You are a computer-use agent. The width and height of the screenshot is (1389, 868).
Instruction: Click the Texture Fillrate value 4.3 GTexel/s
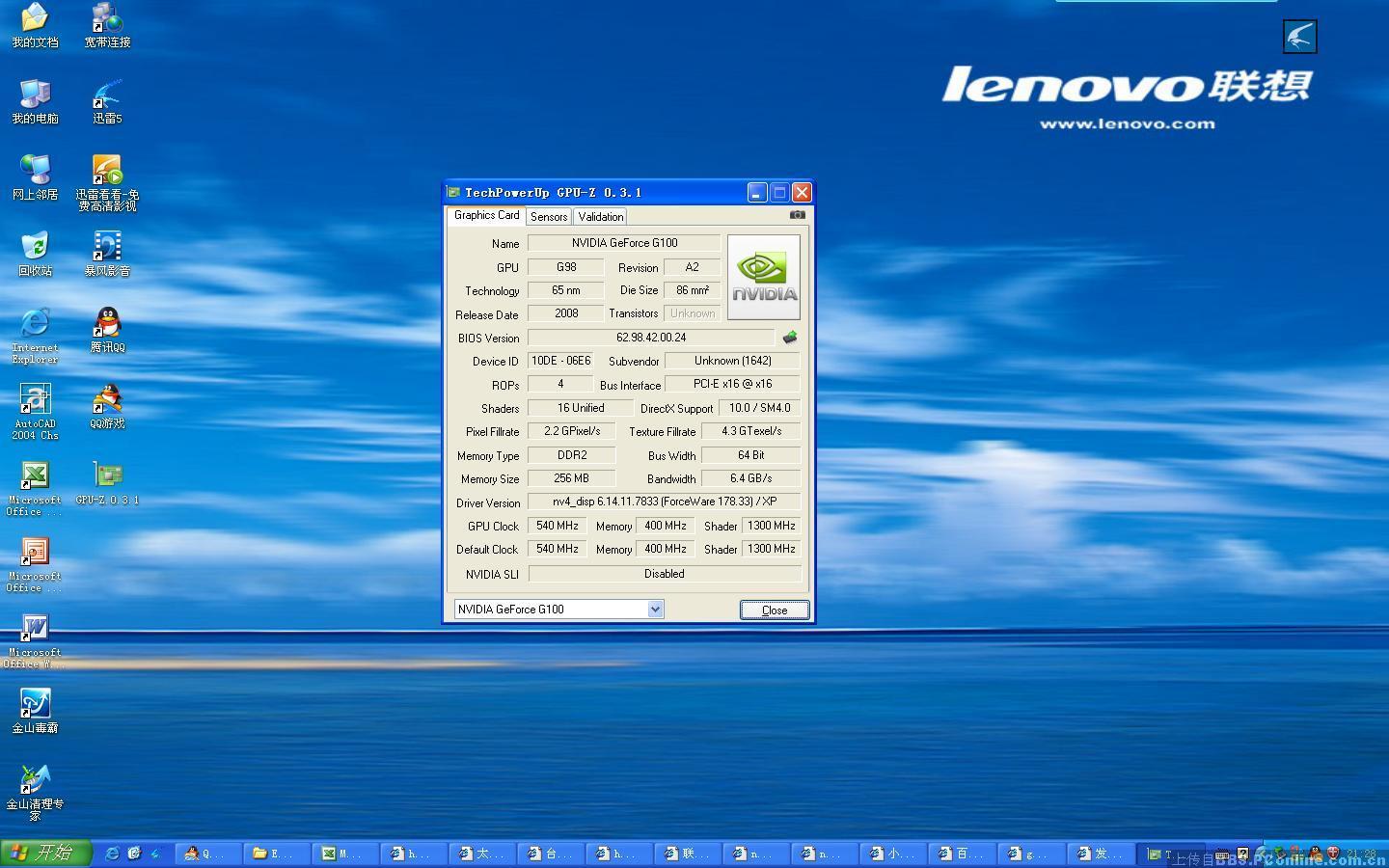[751, 431]
